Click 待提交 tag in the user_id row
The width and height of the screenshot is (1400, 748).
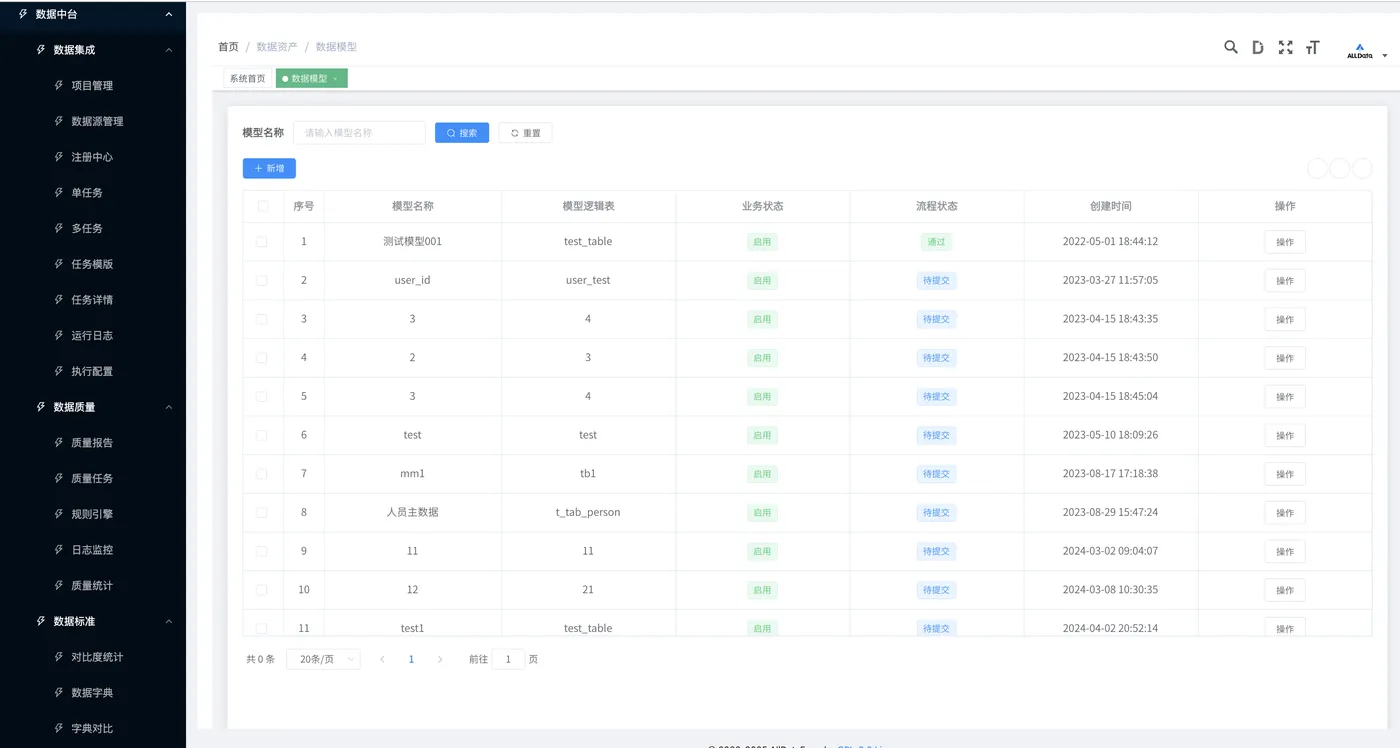[936, 281]
